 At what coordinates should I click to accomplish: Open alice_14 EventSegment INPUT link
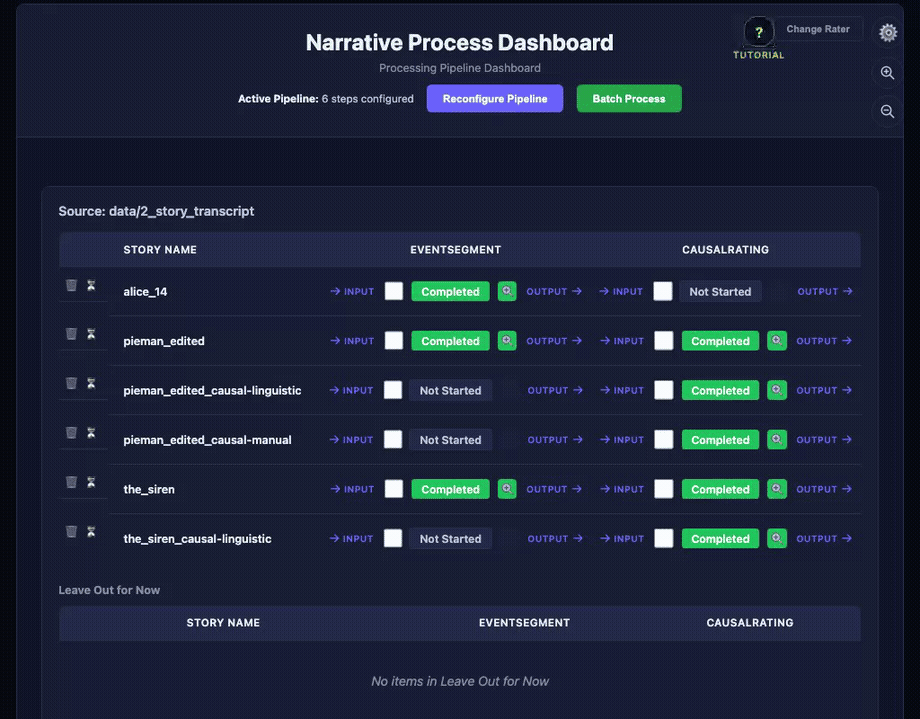[x=352, y=291]
